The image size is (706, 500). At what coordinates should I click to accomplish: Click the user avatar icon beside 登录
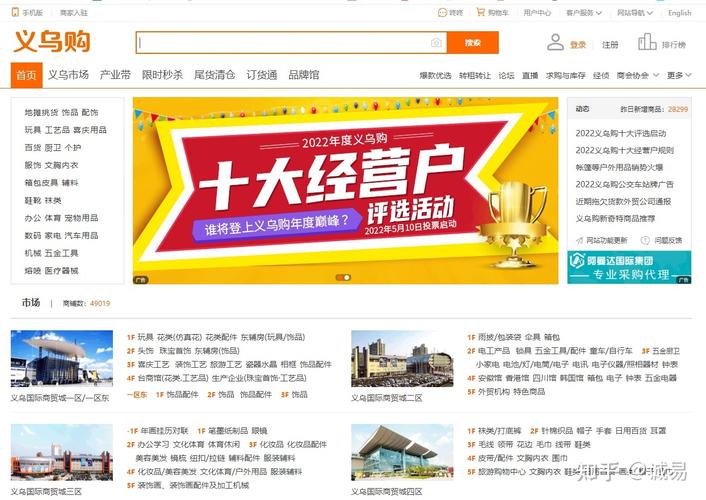pos(555,43)
